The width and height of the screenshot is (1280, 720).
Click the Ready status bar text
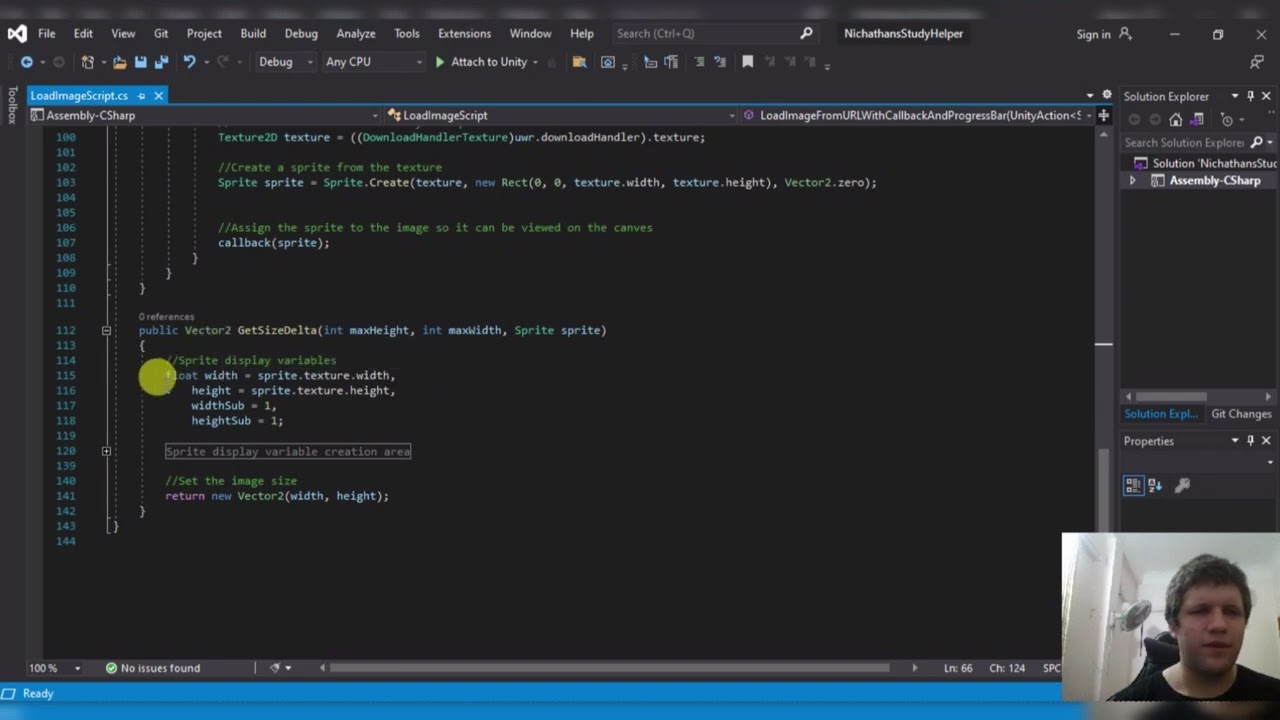coord(38,693)
